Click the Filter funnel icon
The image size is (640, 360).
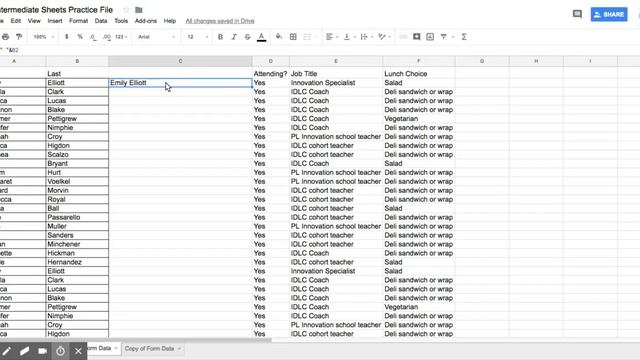[x=444, y=37]
